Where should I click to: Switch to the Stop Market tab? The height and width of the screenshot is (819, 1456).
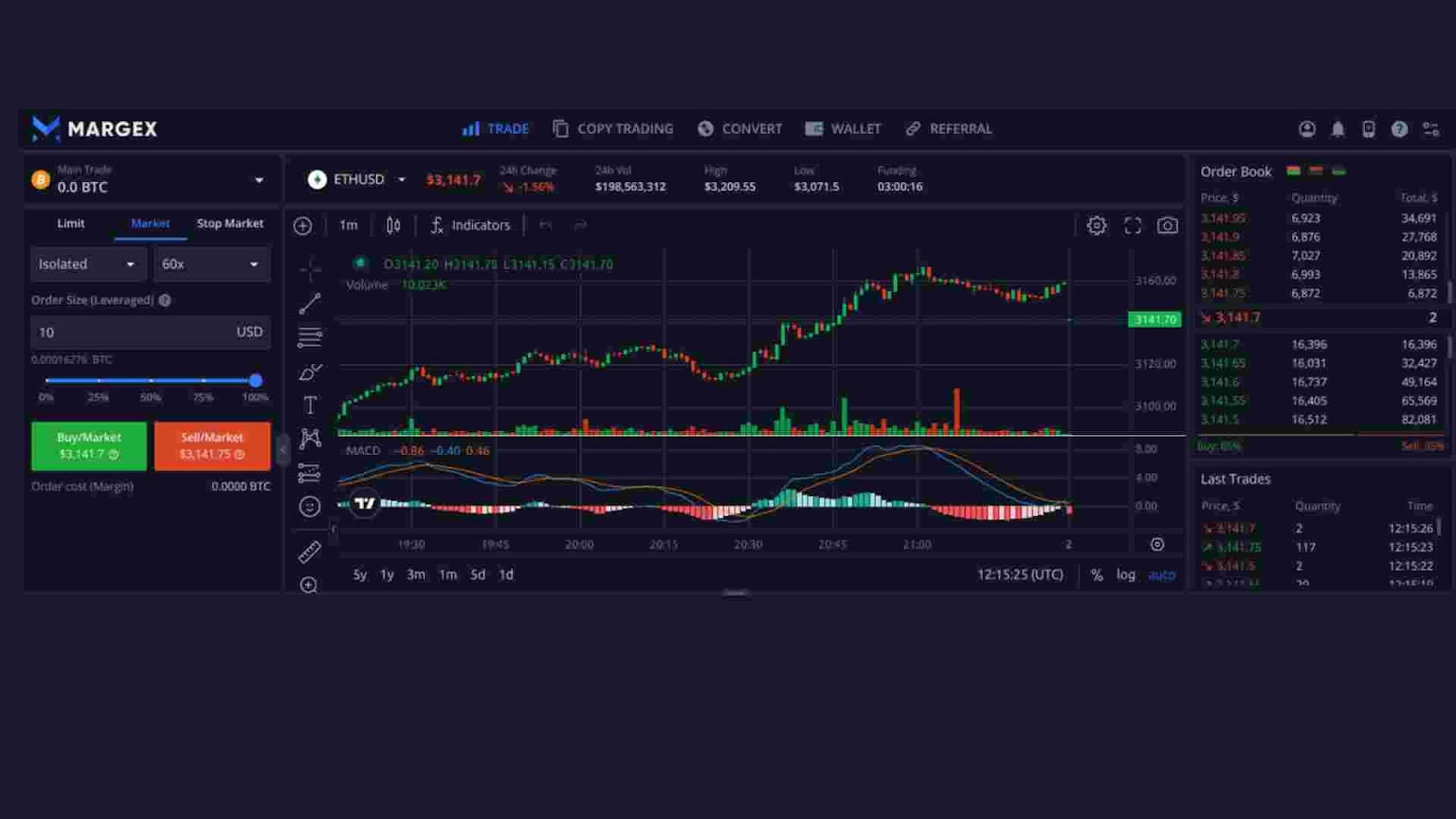(230, 223)
